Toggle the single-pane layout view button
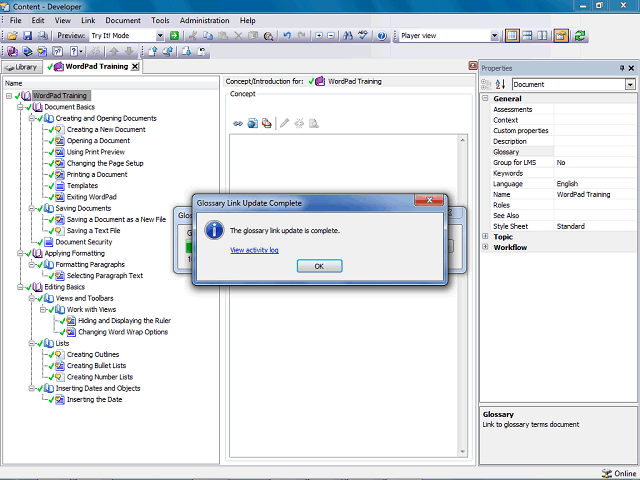The image size is (640, 480). click(512, 36)
